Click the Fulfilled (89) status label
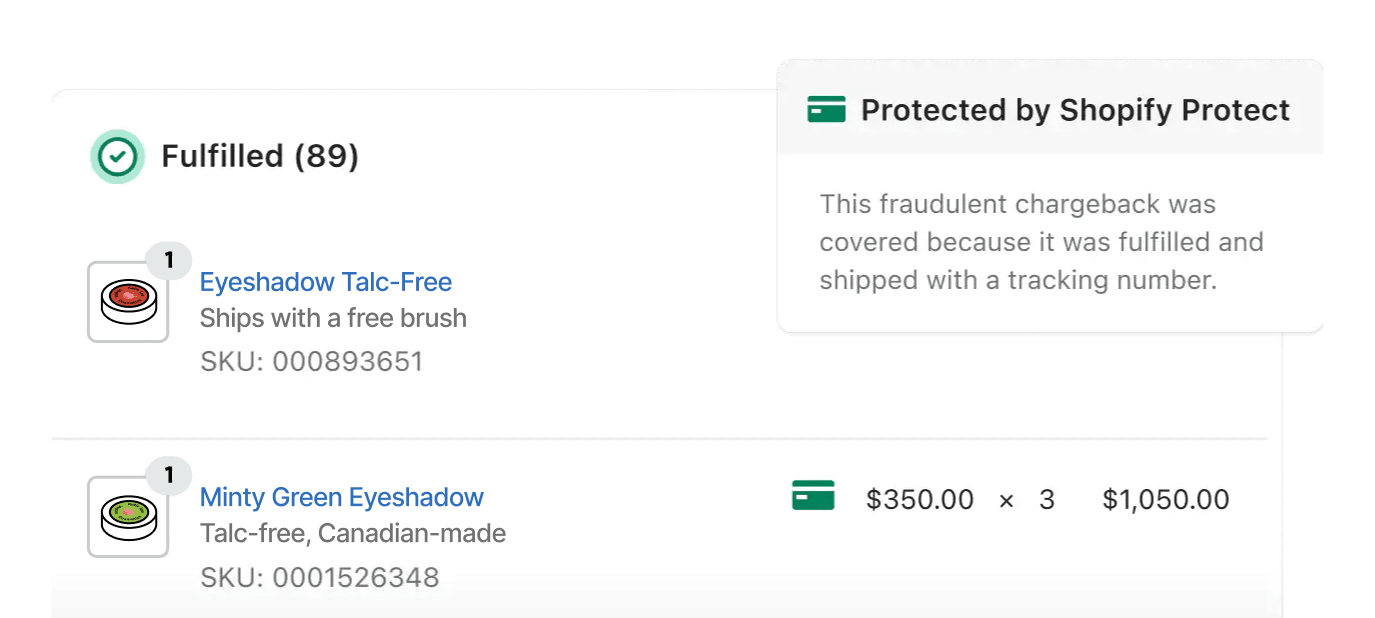 260,157
